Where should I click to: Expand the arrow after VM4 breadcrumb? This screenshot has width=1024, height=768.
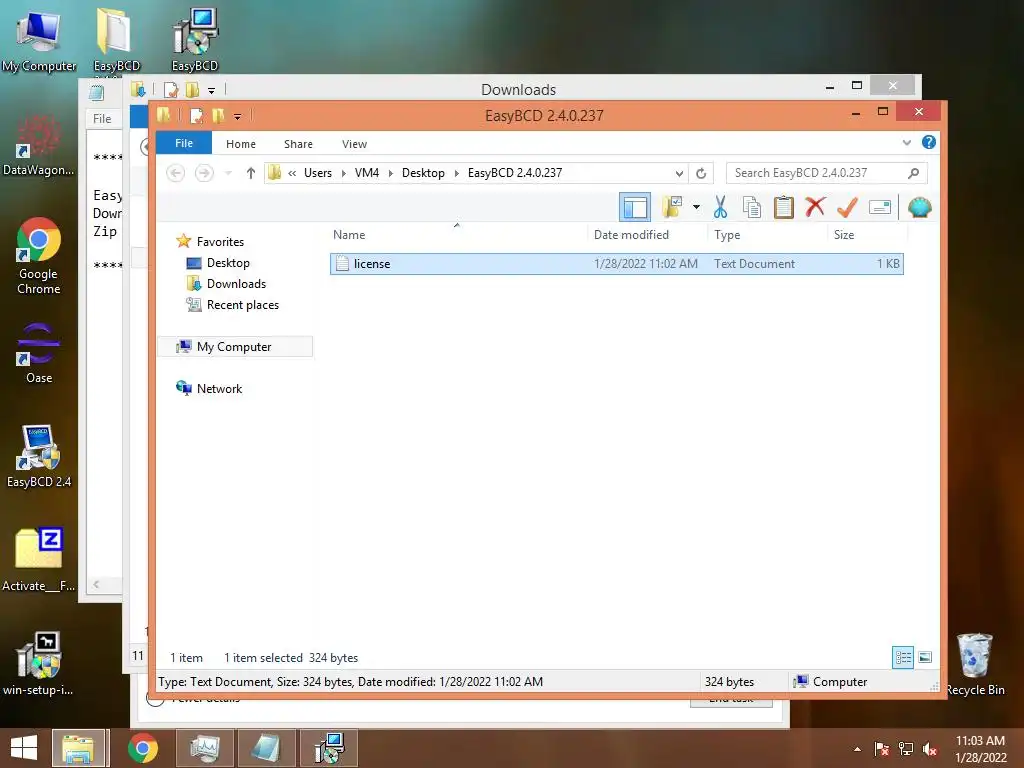tap(391, 173)
